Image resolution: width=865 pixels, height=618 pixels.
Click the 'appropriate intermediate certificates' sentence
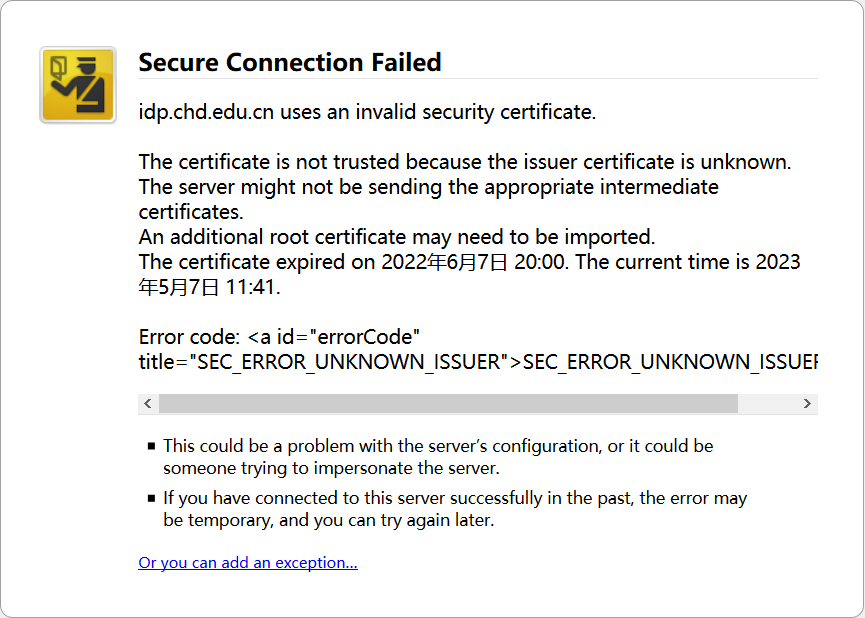[428, 199]
